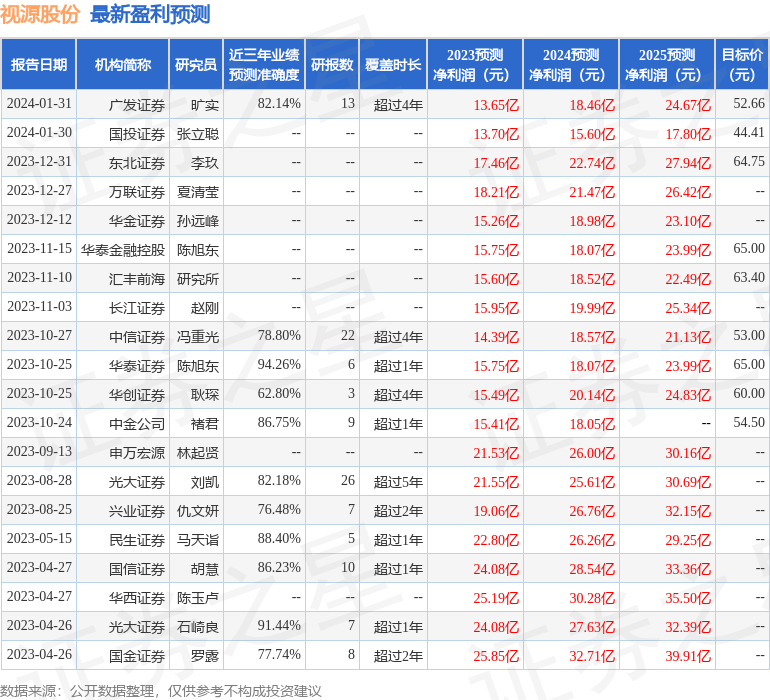This screenshot has height=700, width=770.
Task: Click analyst name 耿琛
Action: [x=204, y=395]
